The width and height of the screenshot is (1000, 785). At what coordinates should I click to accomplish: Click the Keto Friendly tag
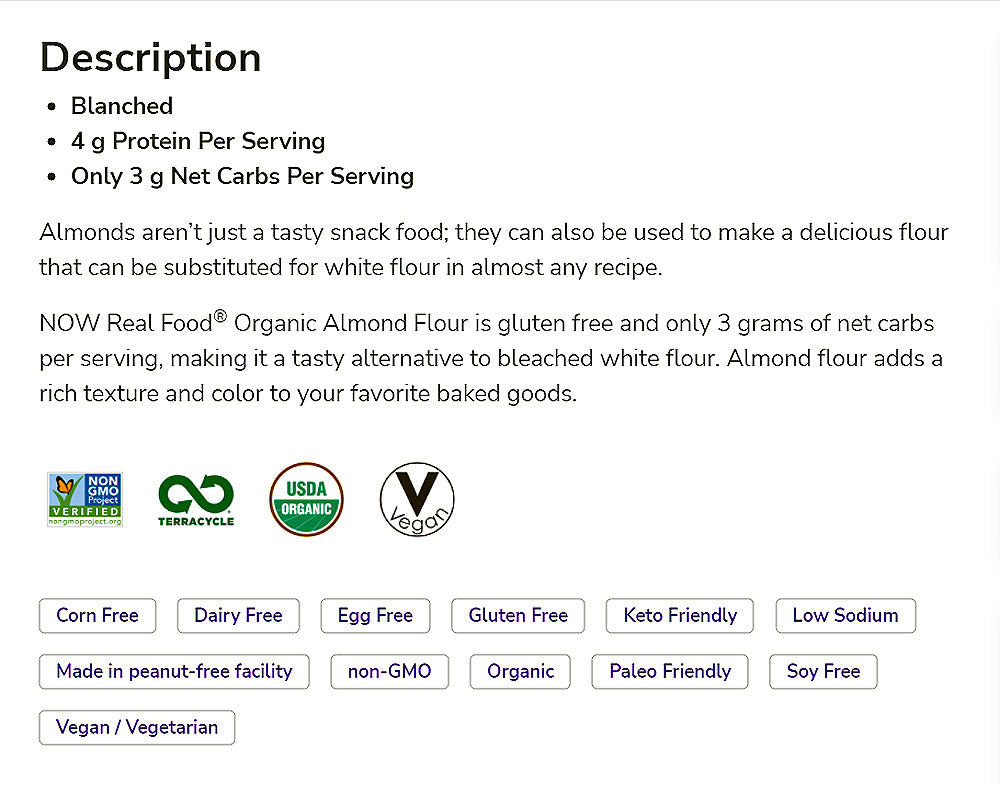point(680,615)
